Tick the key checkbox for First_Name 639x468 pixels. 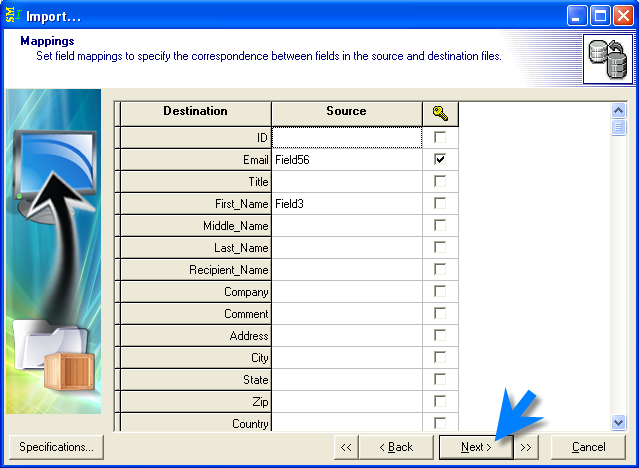click(440, 203)
